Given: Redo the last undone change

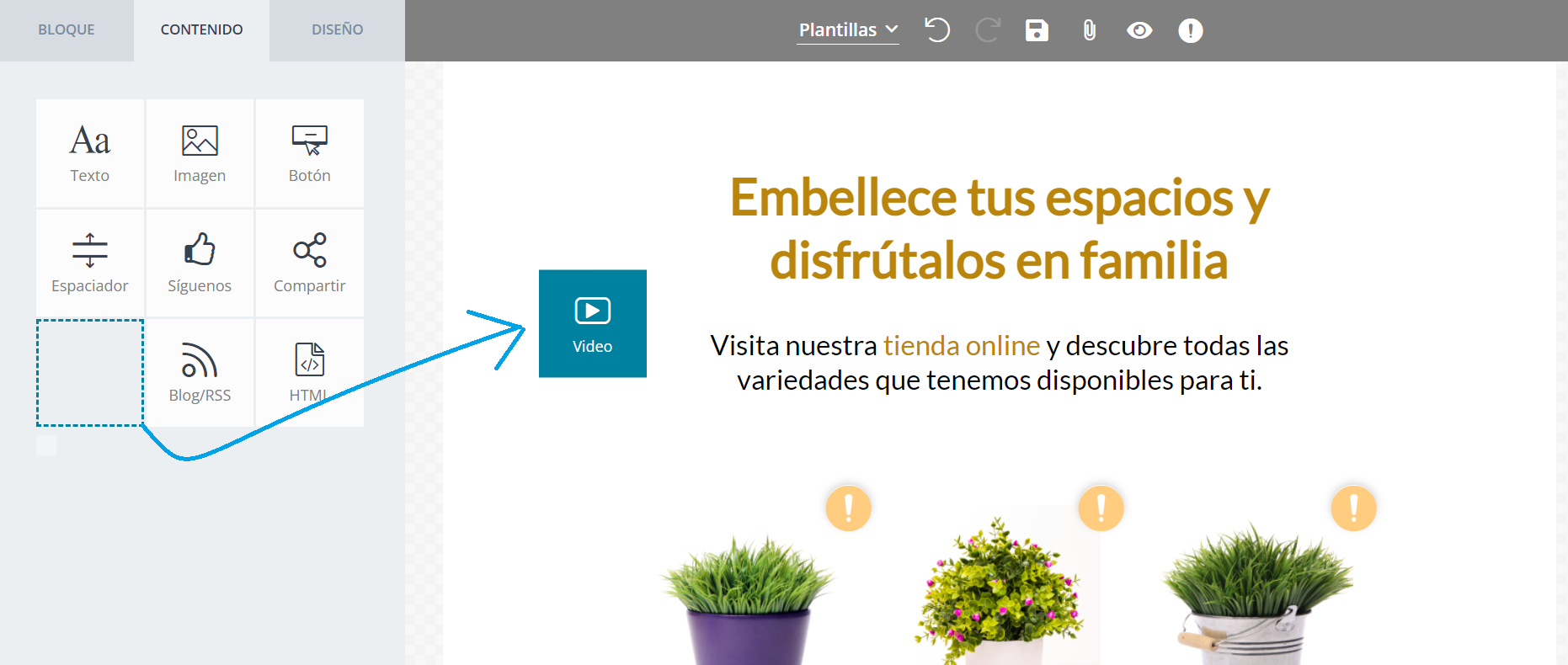Looking at the screenshot, I should [x=987, y=30].
